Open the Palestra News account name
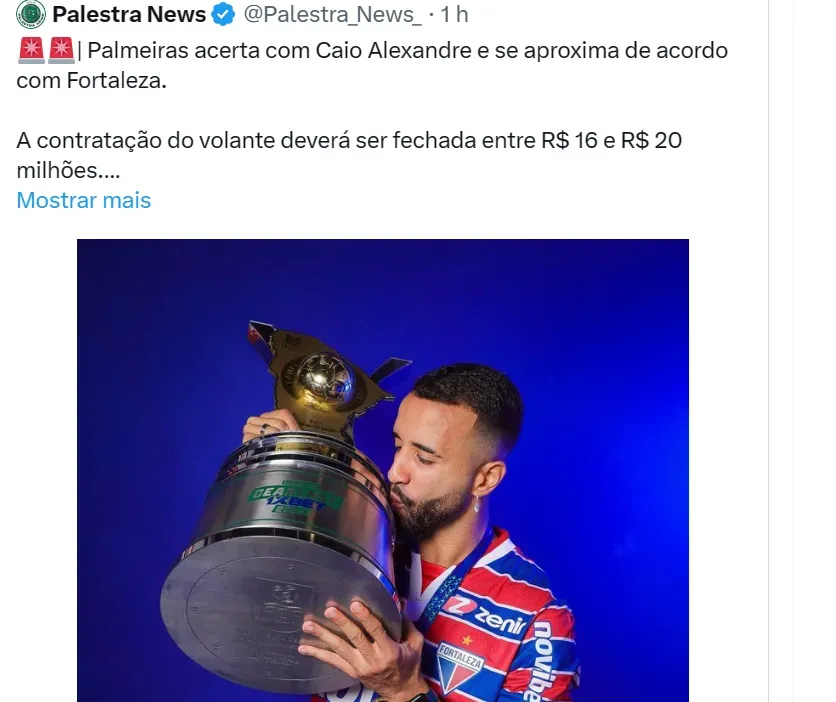 point(129,14)
